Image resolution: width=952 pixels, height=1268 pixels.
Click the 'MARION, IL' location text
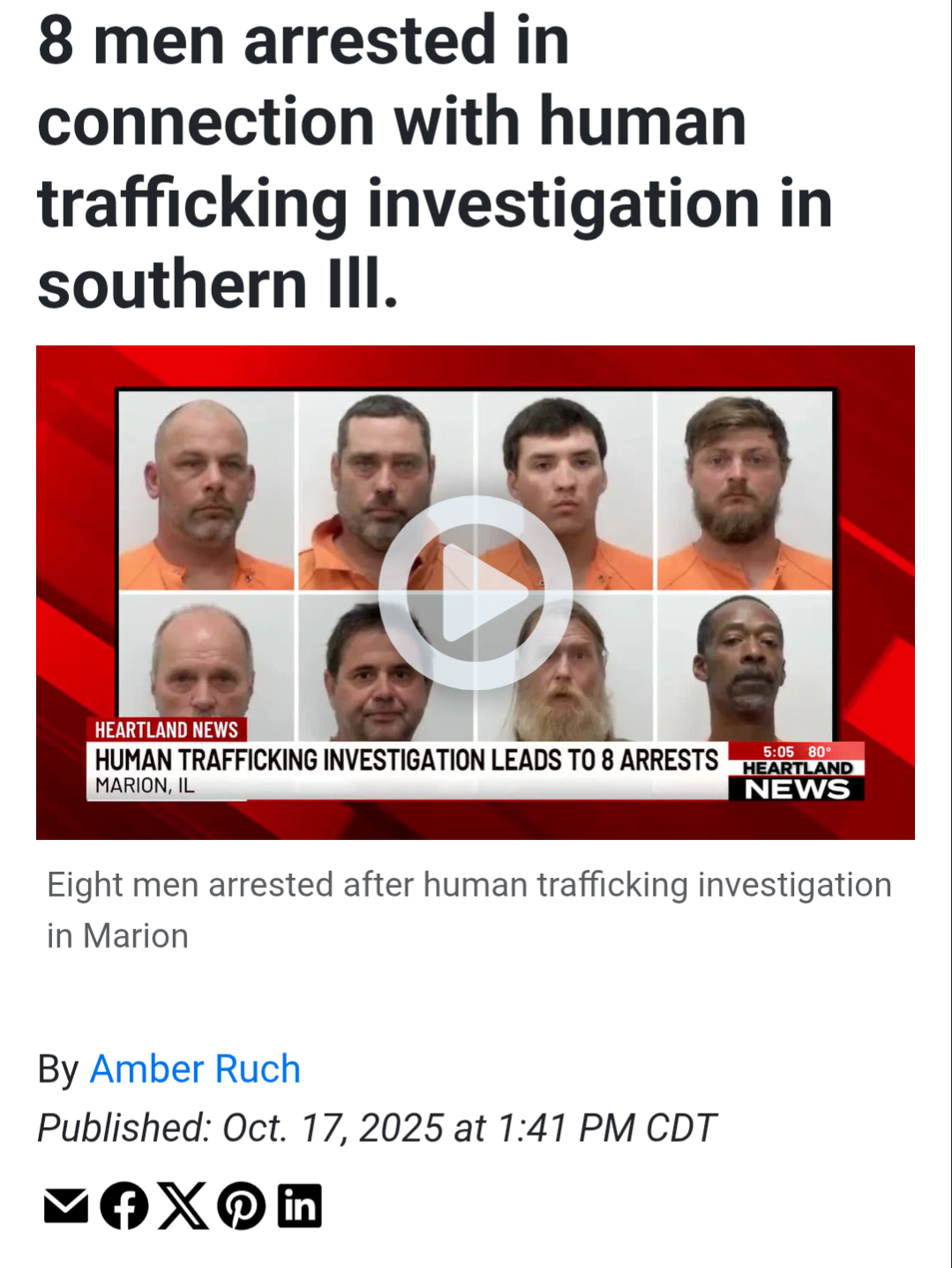145,785
